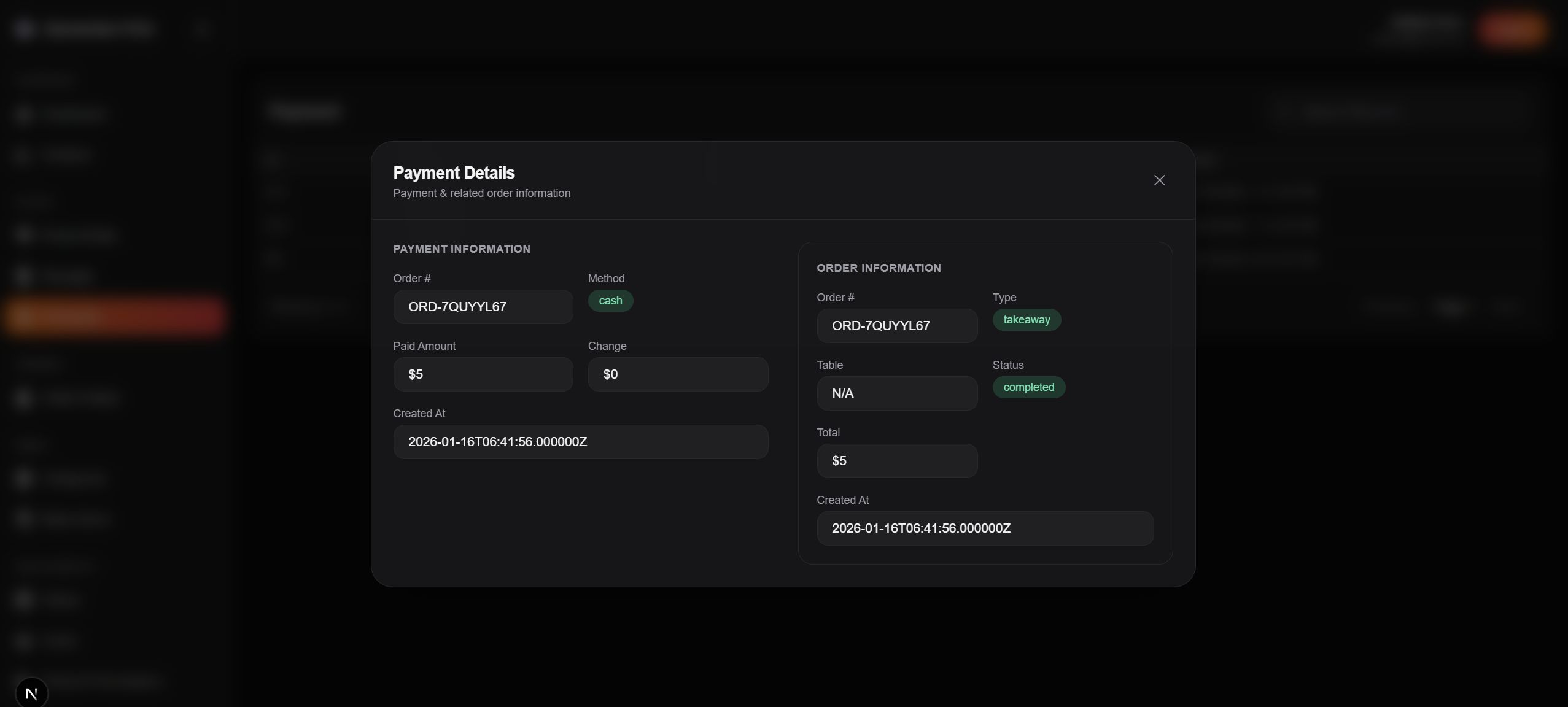Click the dialog subtitle about order information
The width and height of the screenshot is (1568, 707).
[x=481, y=193]
